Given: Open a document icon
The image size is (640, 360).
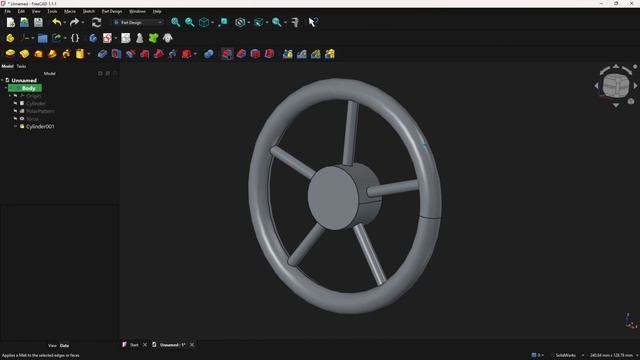Looking at the screenshot, I should click(24, 22).
